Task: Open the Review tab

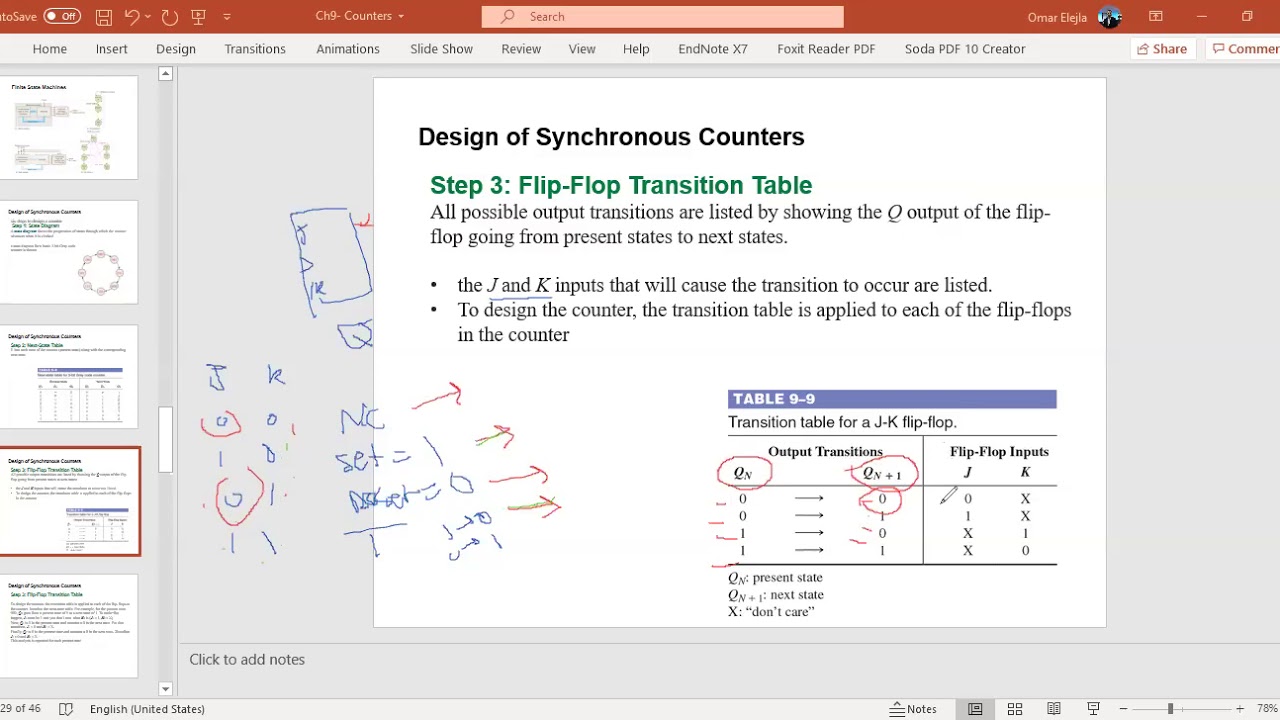Action: (x=521, y=48)
